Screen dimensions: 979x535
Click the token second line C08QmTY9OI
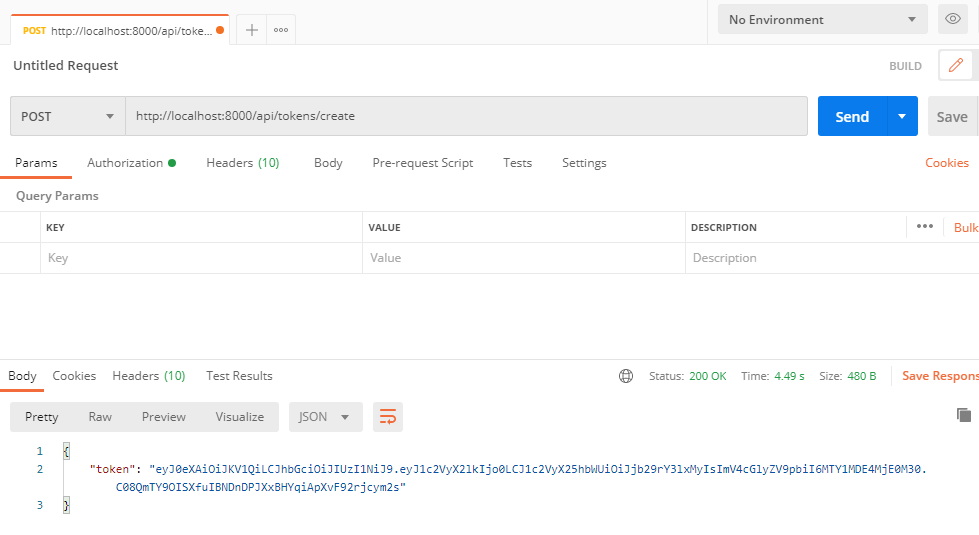coord(261,487)
